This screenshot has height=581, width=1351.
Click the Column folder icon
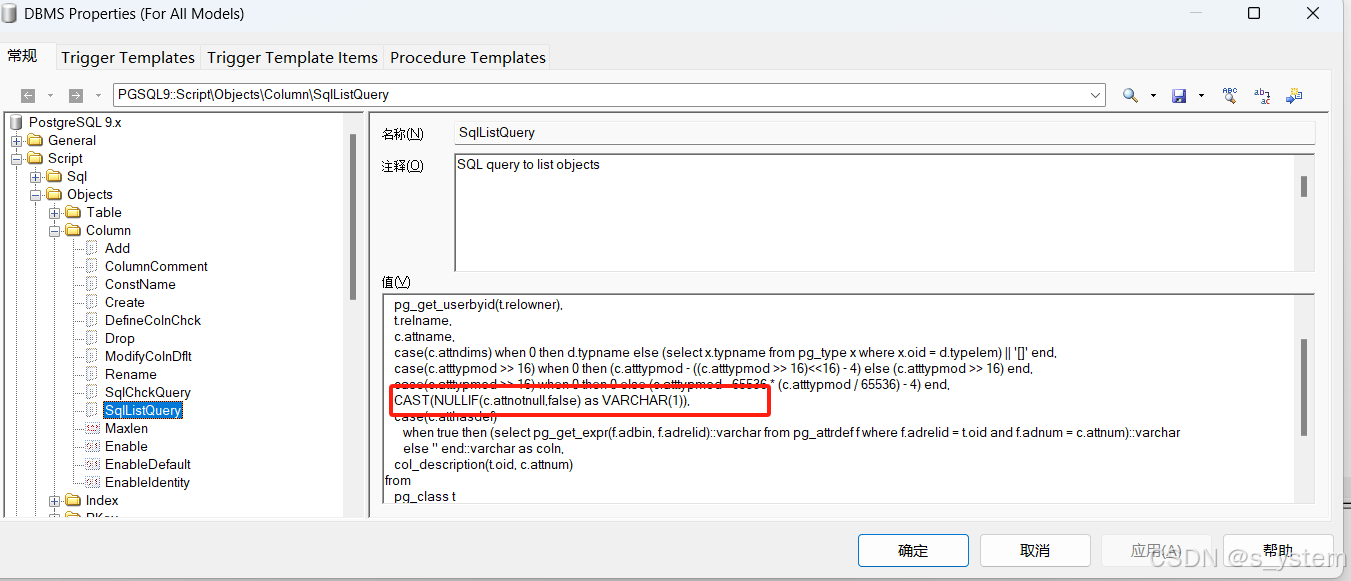(x=74, y=230)
